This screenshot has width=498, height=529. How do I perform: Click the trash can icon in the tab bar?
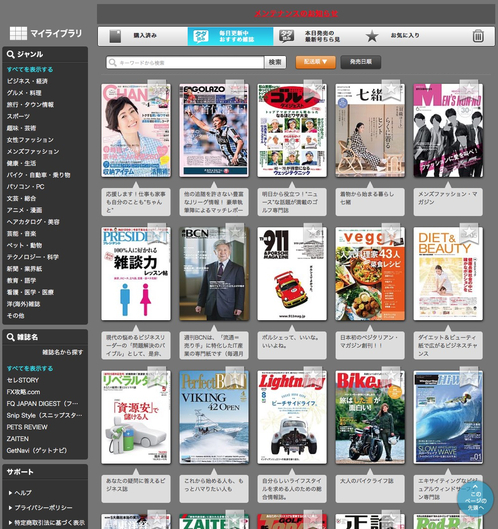click(x=478, y=36)
